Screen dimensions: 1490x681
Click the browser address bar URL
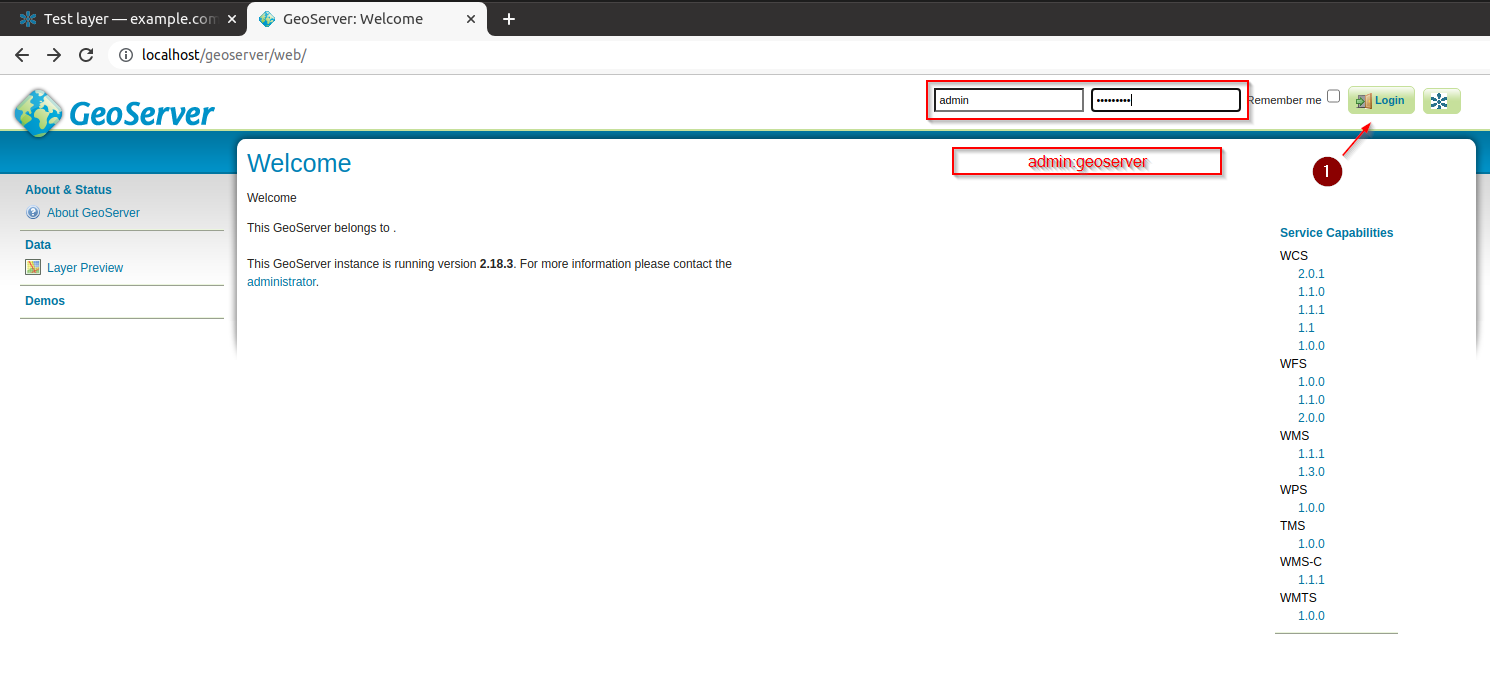tap(224, 55)
